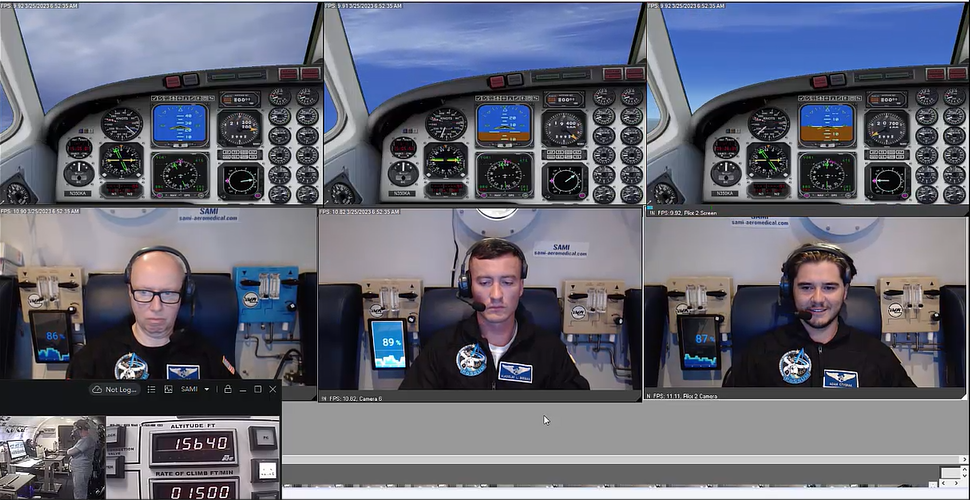The height and width of the screenshot is (500, 970).
Task: Minimize the small SAMI viewer window
Action: tap(243, 389)
